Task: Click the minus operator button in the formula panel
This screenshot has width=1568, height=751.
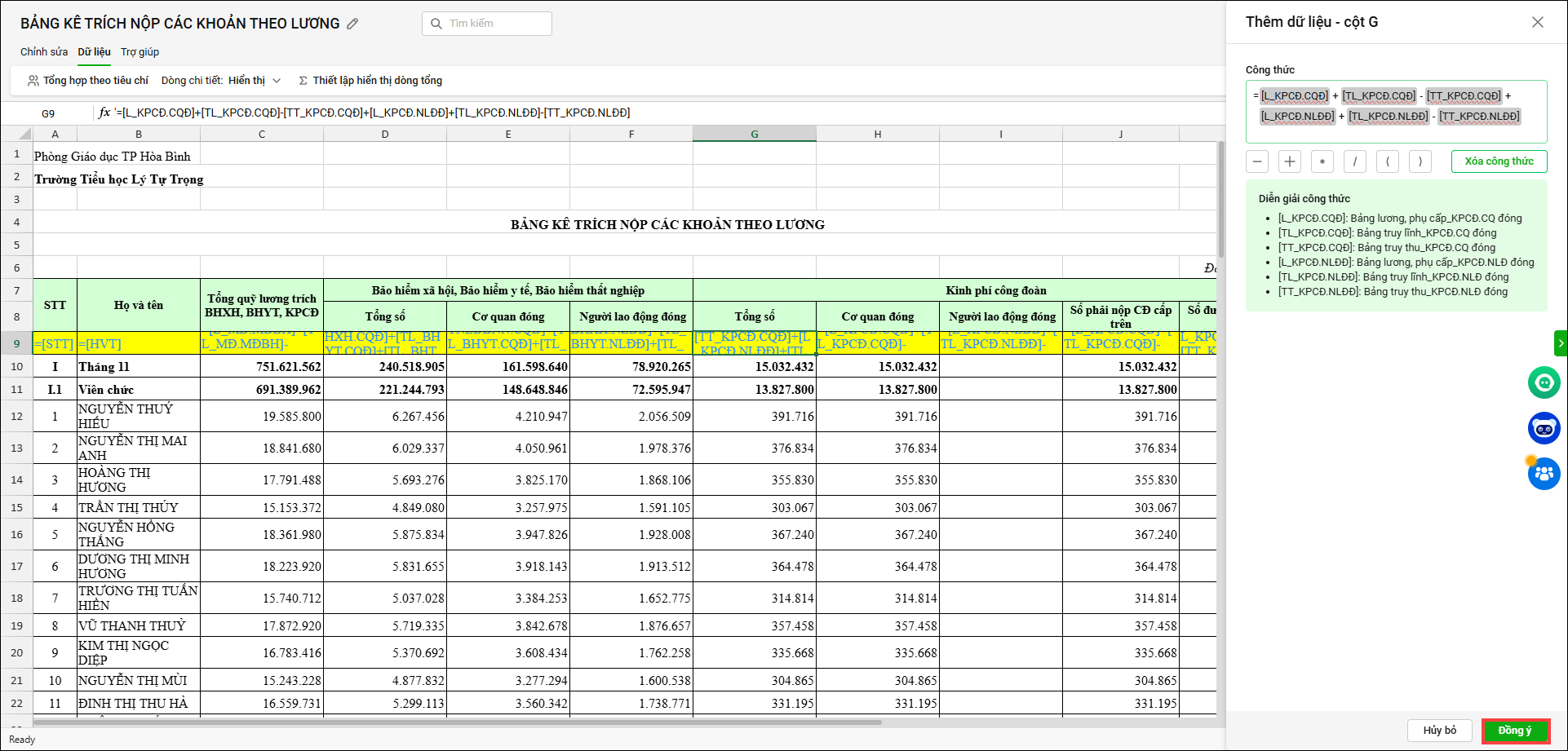Action: [1257, 161]
